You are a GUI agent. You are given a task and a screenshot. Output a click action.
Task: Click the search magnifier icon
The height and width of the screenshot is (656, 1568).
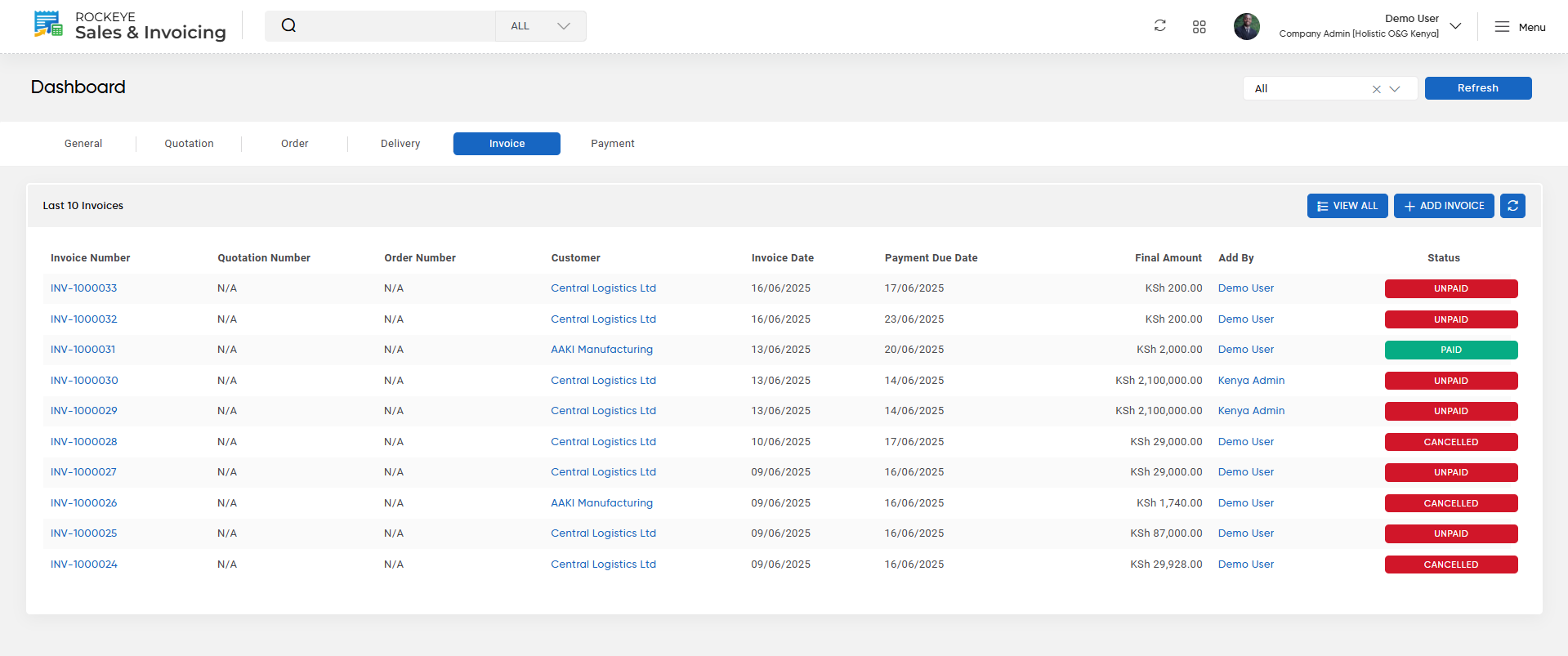coord(288,25)
